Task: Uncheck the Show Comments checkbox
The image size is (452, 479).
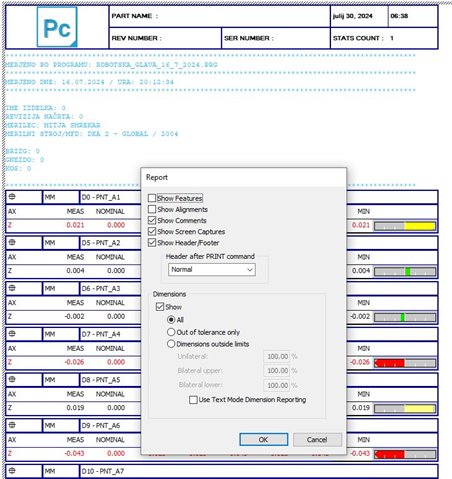Action: click(152, 220)
